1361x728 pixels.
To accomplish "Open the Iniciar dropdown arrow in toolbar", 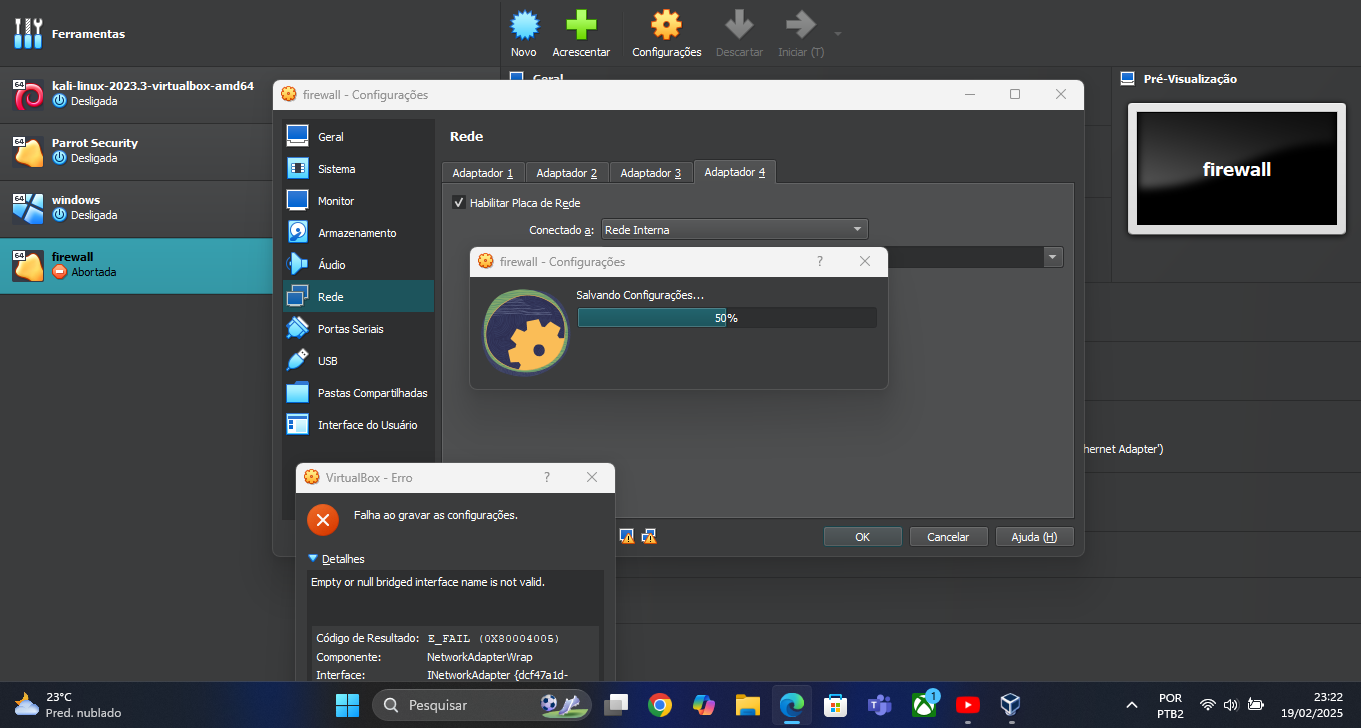I will coord(838,33).
